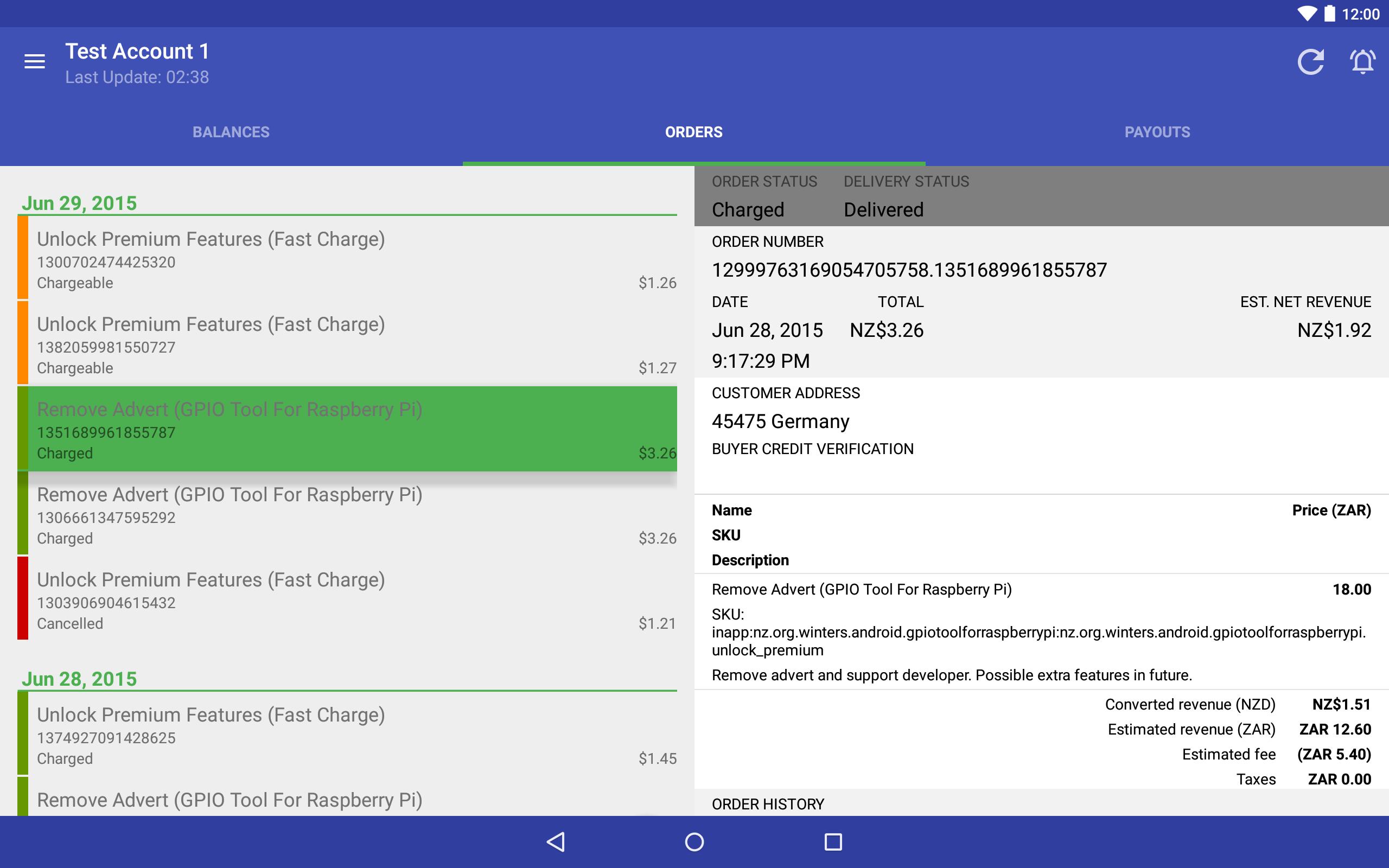
Task: Tap the battery status icon
Action: click(x=1329, y=14)
